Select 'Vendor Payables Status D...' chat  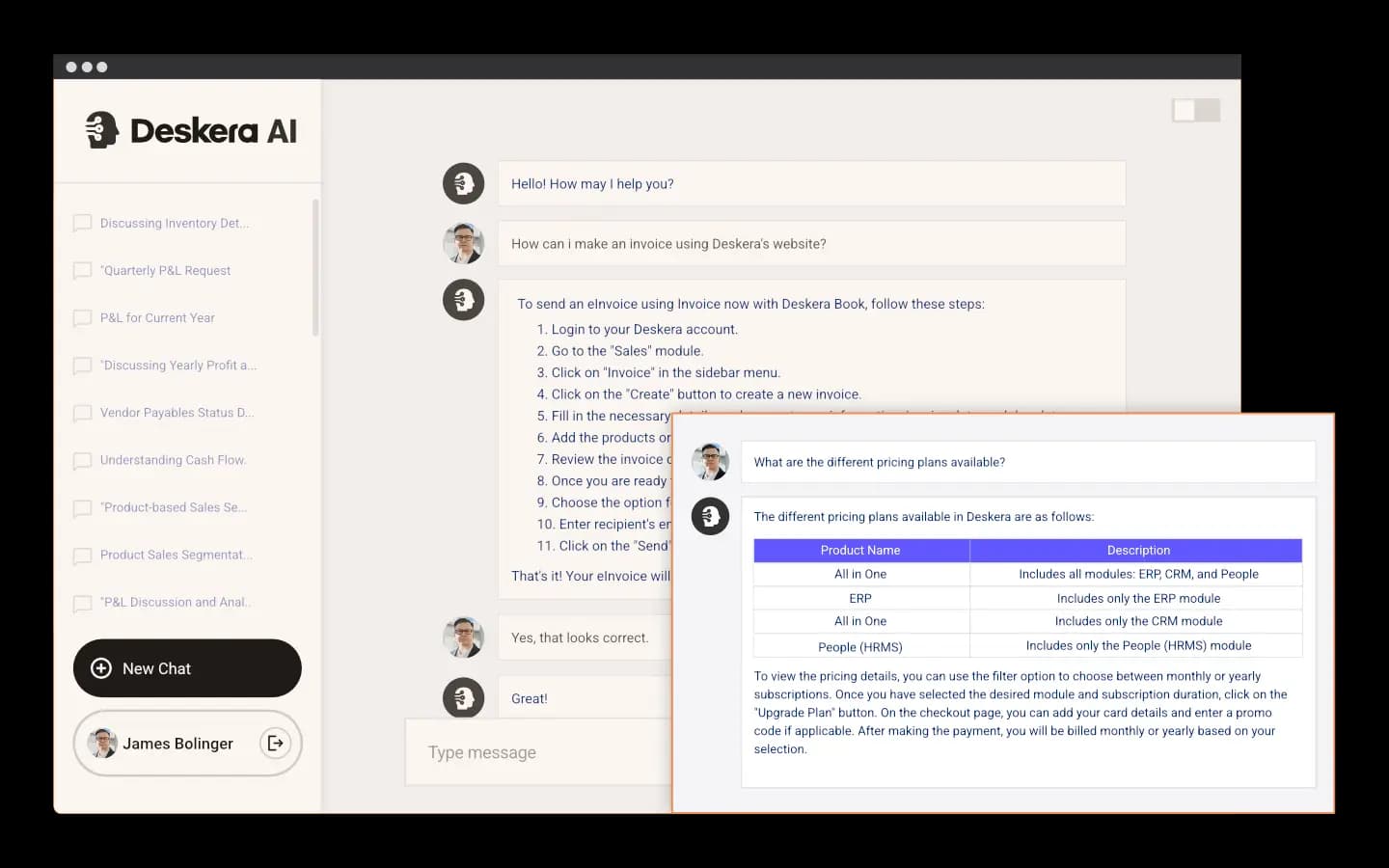pos(177,412)
